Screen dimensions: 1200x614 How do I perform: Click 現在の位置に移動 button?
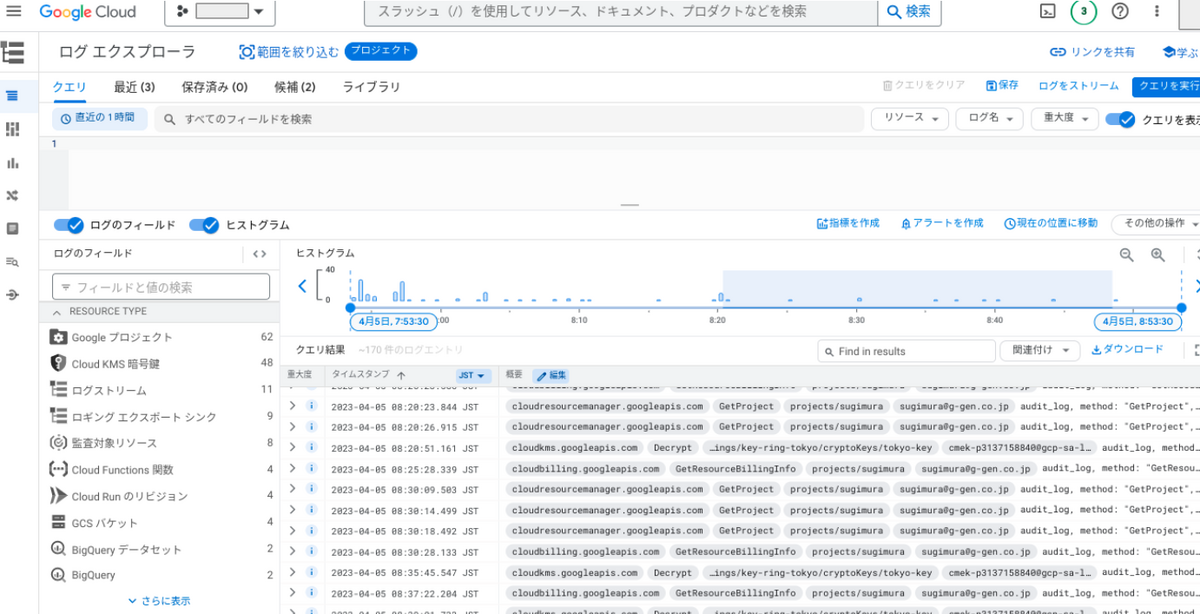coord(1051,223)
